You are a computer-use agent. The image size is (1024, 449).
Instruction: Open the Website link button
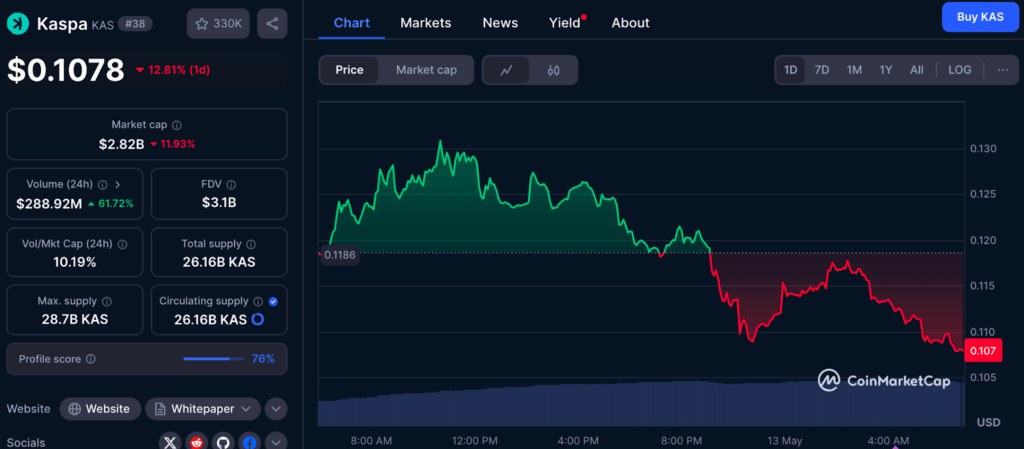(x=100, y=409)
